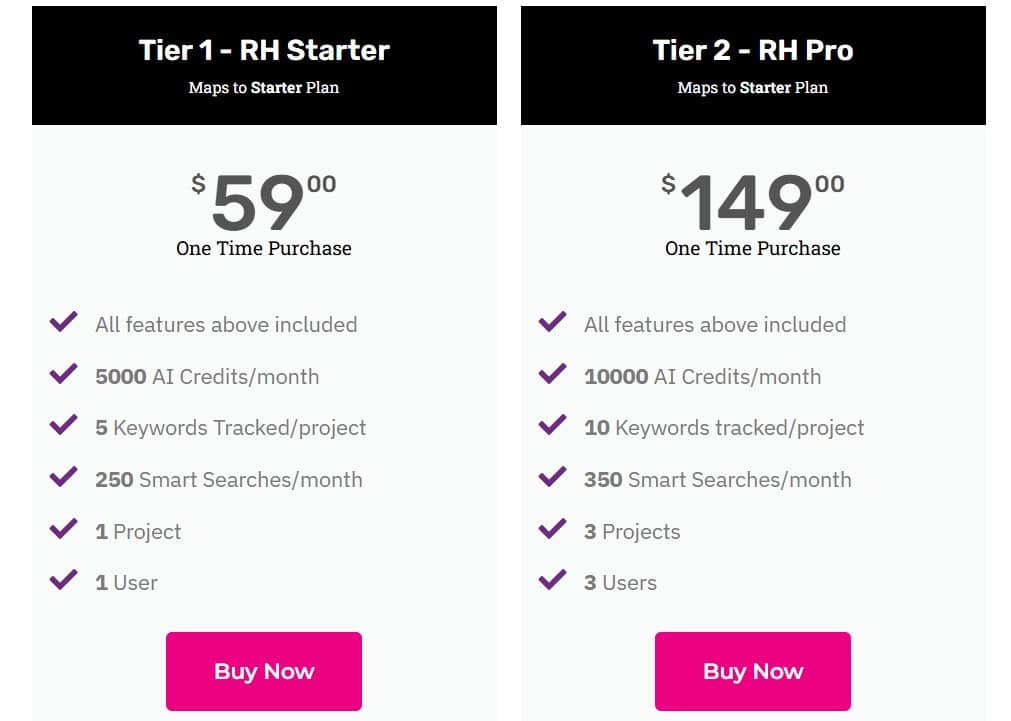Viewport: 1011px width, 721px height.
Task: Click the checkmark beside 5000 AI Credits/month
Action: click(x=63, y=375)
